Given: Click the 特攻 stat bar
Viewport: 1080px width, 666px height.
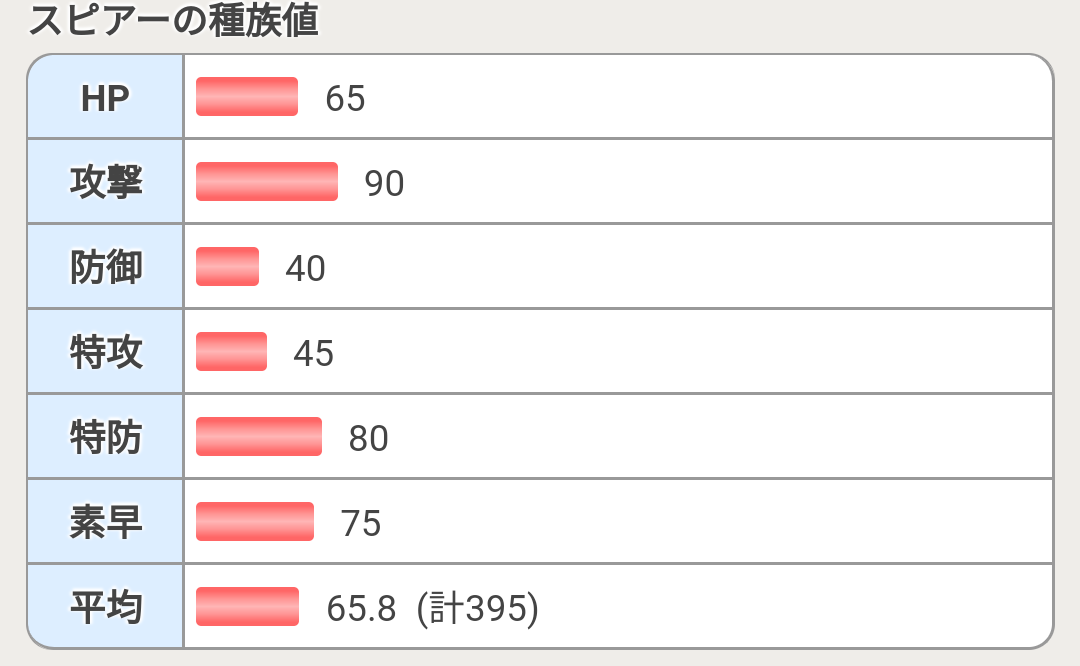Looking at the screenshot, I should (231, 352).
